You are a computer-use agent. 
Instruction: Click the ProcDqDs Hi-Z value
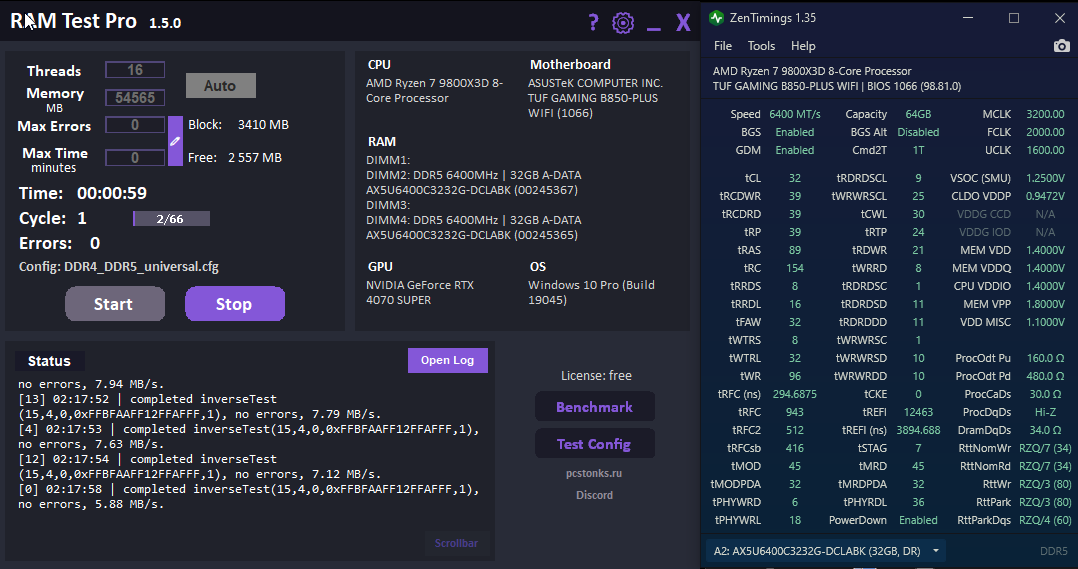[1045, 412]
